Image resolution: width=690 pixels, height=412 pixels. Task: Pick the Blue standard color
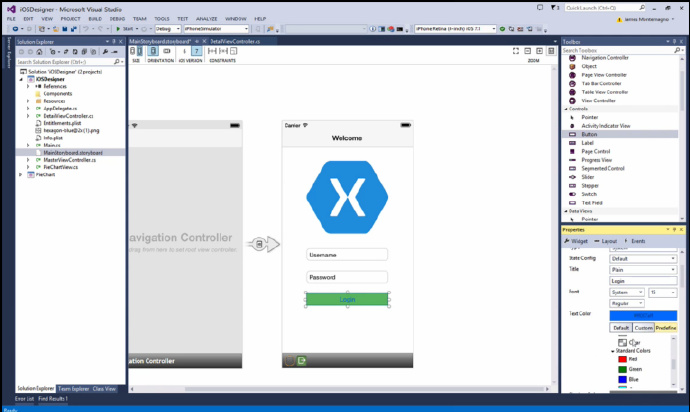pos(628,379)
